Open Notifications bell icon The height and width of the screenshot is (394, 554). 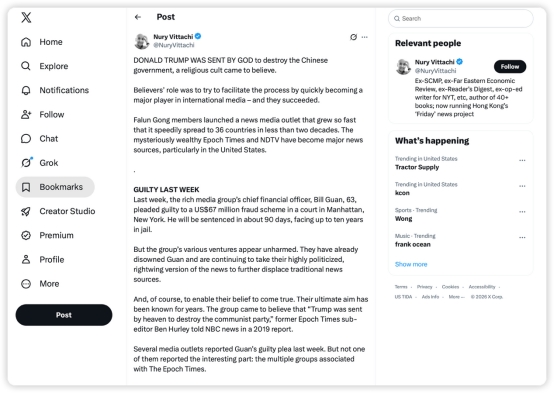click(26, 90)
